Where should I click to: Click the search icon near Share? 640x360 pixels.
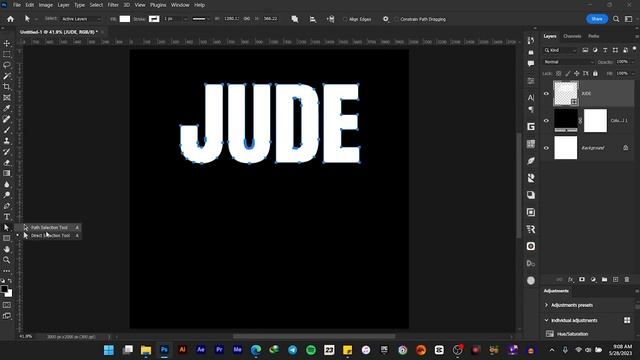coord(616,19)
